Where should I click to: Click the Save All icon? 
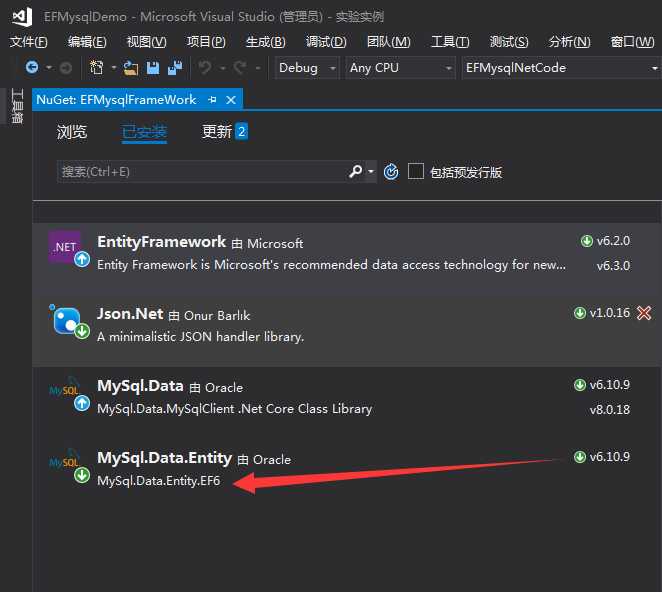pos(175,68)
